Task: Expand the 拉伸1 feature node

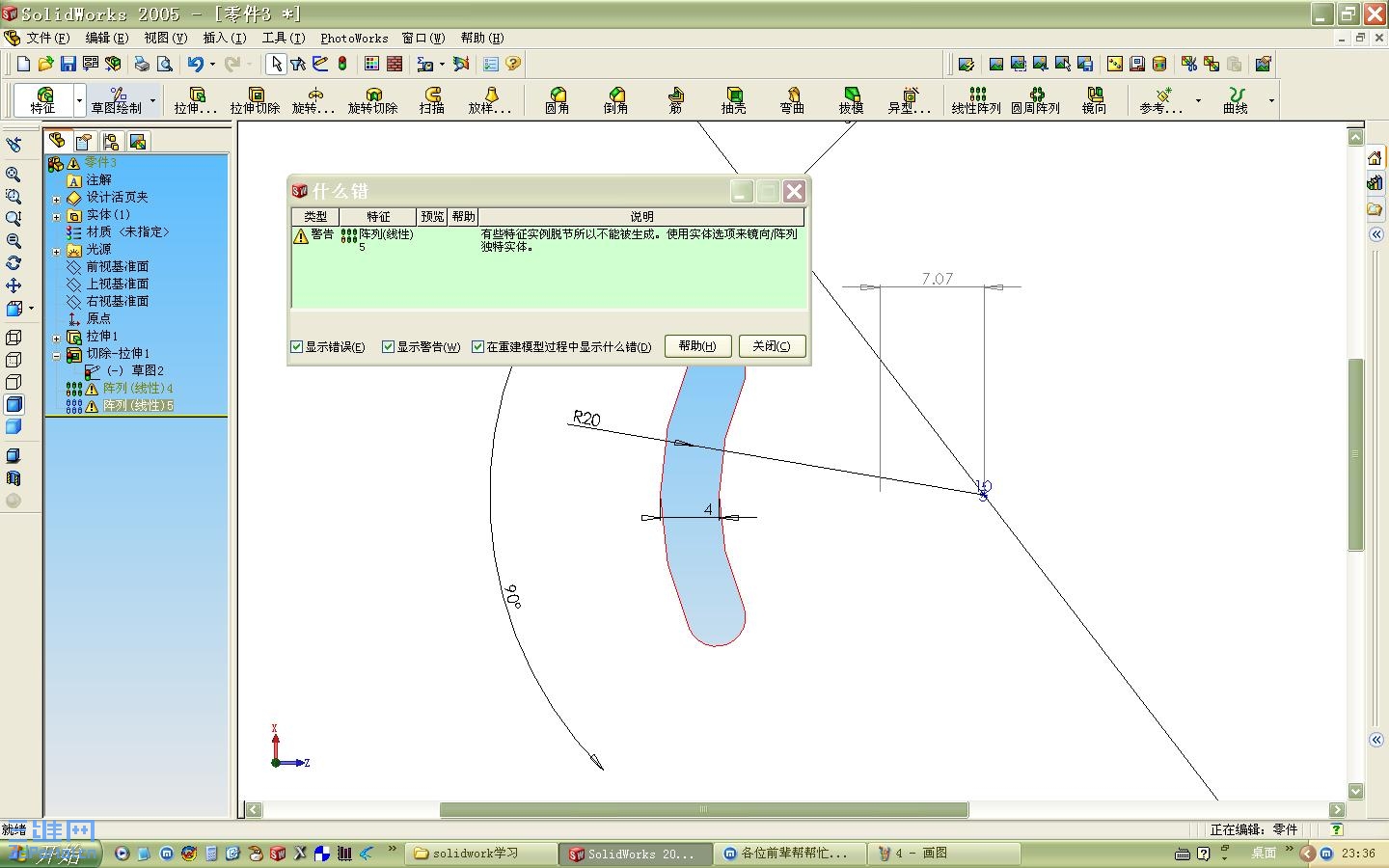Action: pos(56,338)
